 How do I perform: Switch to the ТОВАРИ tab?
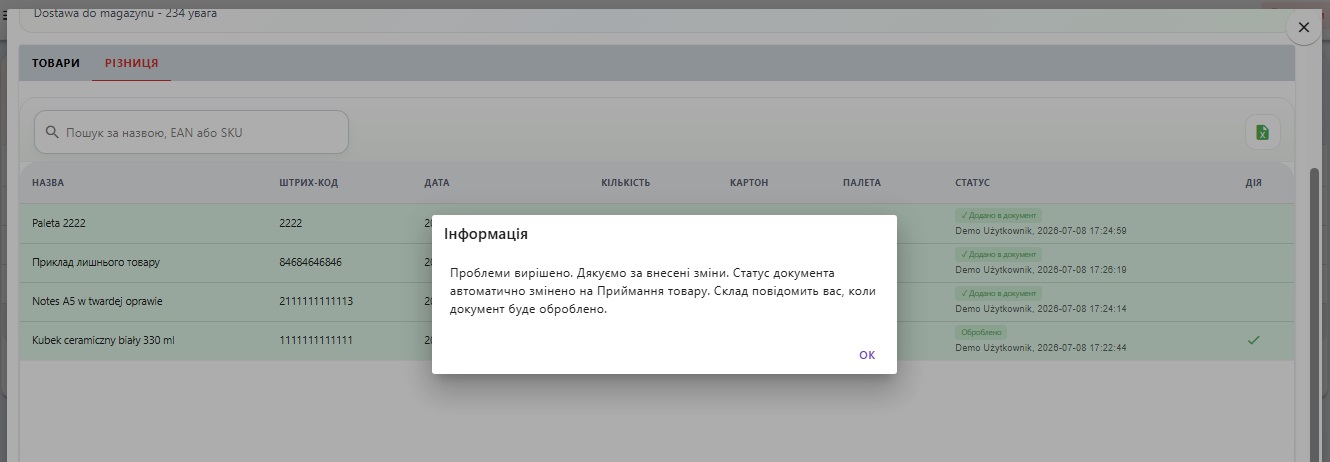pos(56,63)
